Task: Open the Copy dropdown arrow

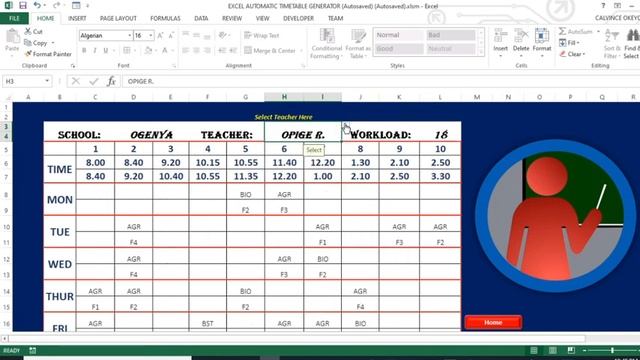Action: [53, 43]
